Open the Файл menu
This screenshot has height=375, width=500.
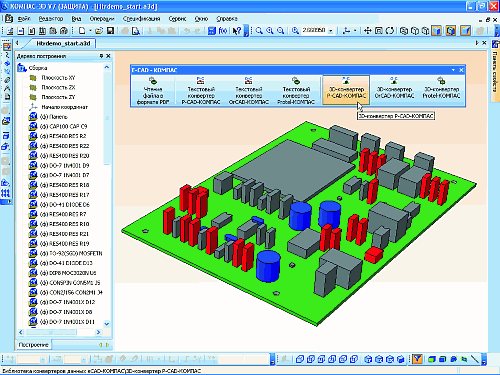[x=24, y=19]
